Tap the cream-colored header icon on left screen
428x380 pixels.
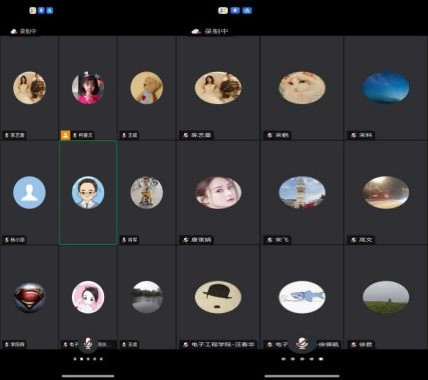[33, 11]
